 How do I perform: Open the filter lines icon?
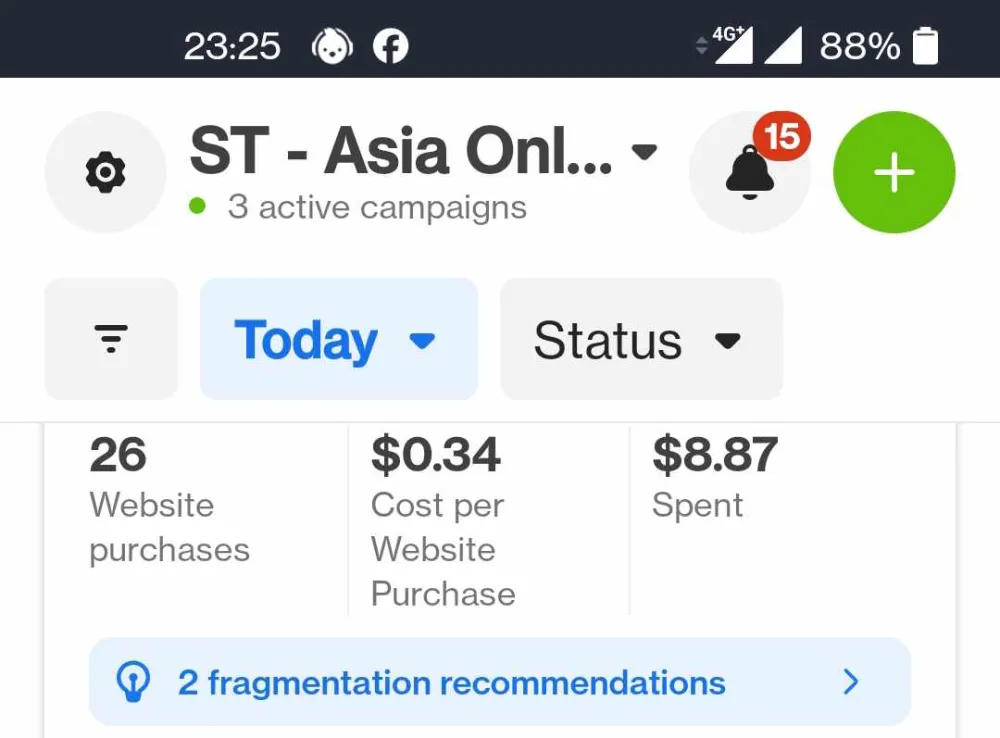click(111, 339)
